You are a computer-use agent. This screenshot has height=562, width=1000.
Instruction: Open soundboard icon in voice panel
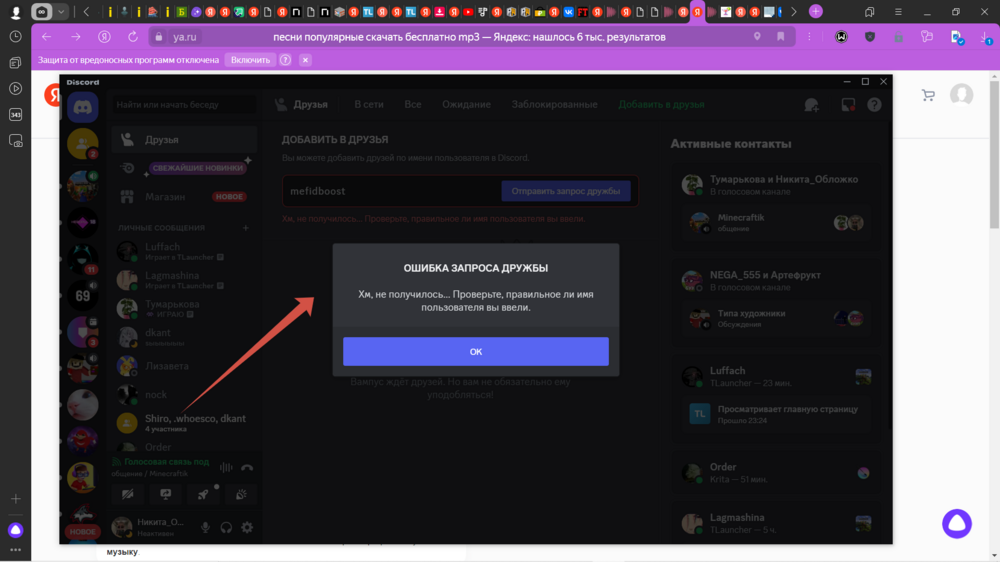(x=241, y=494)
